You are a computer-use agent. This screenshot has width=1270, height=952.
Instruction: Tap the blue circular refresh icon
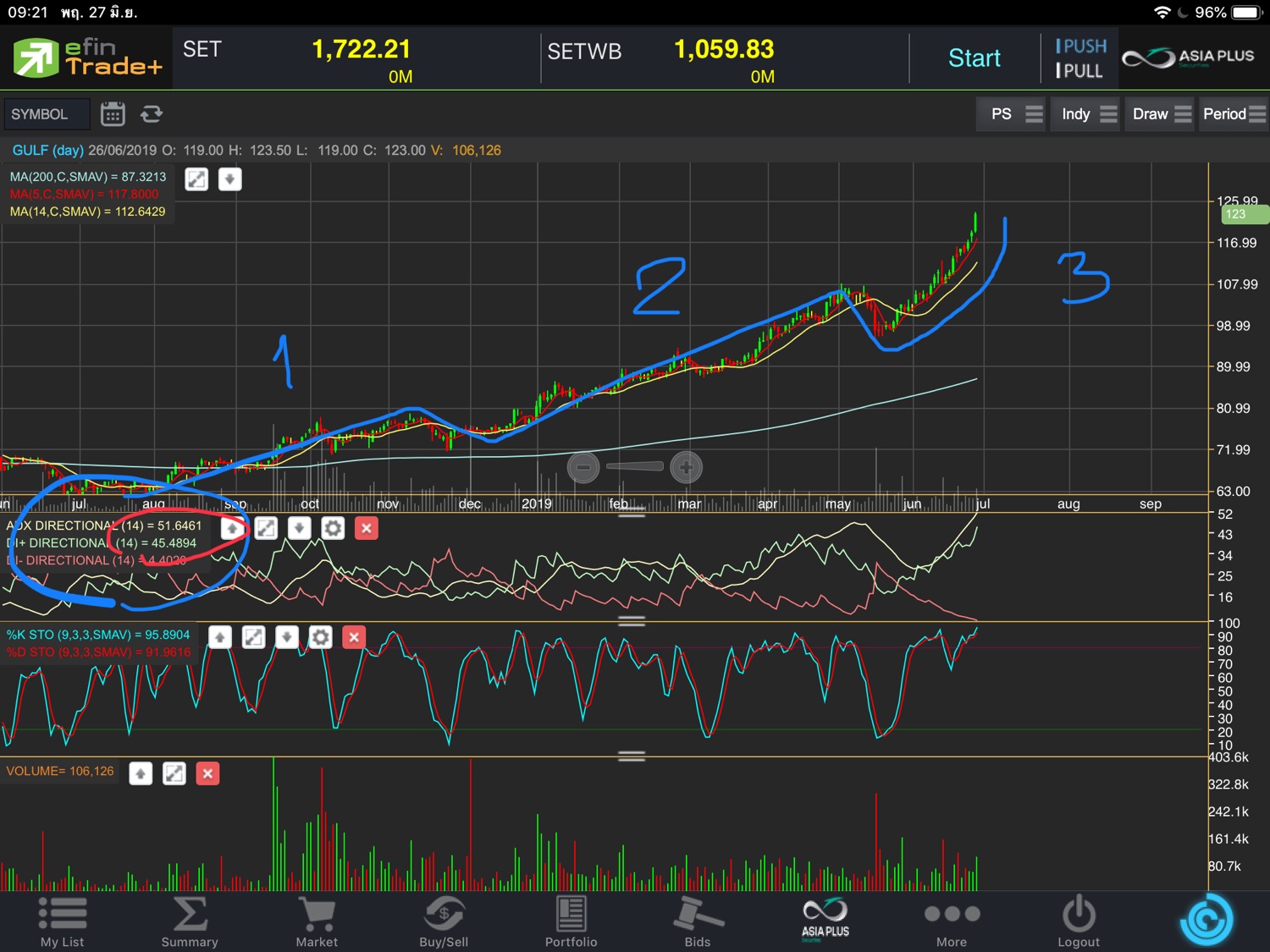(1206, 920)
